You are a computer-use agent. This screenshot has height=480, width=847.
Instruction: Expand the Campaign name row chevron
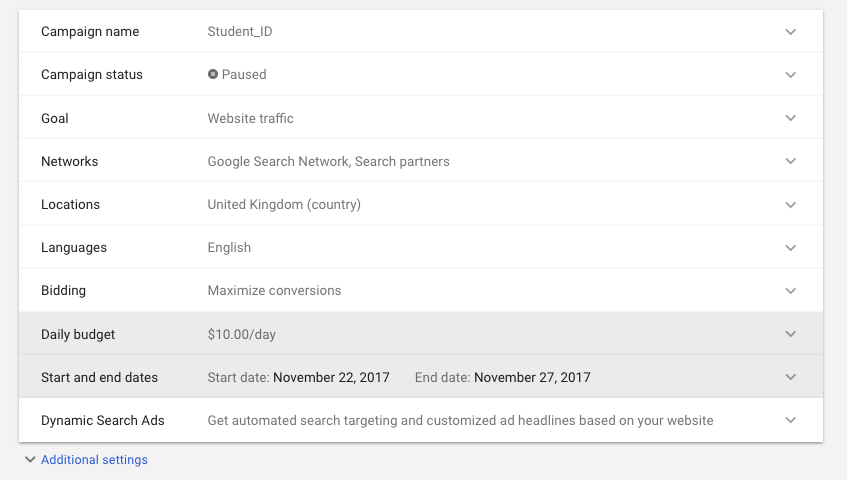pos(791,32)
